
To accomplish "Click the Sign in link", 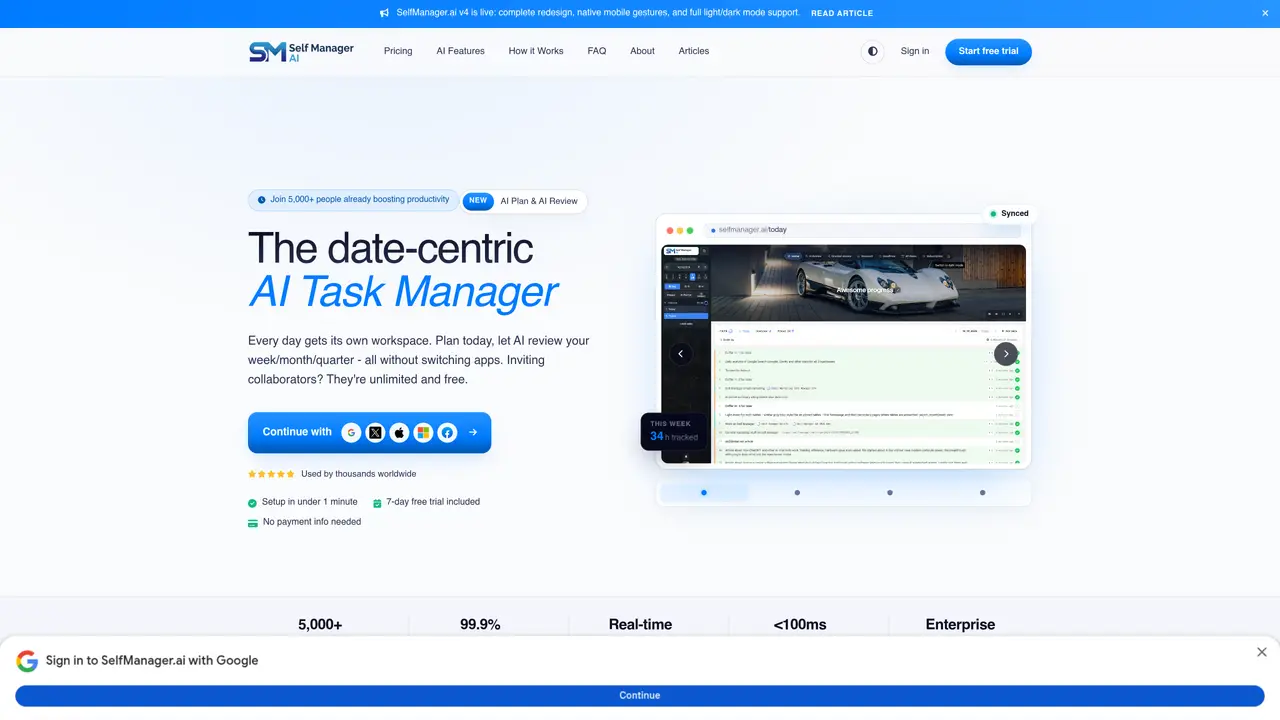I will [915, 51].
